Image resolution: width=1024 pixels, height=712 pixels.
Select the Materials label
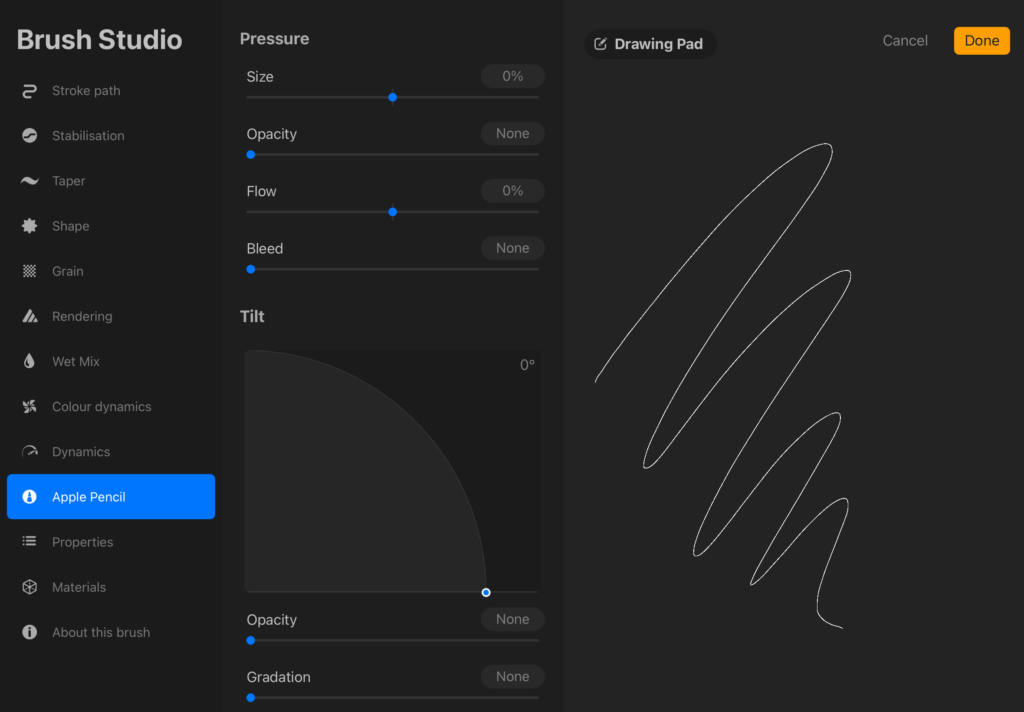pos(79,587)
